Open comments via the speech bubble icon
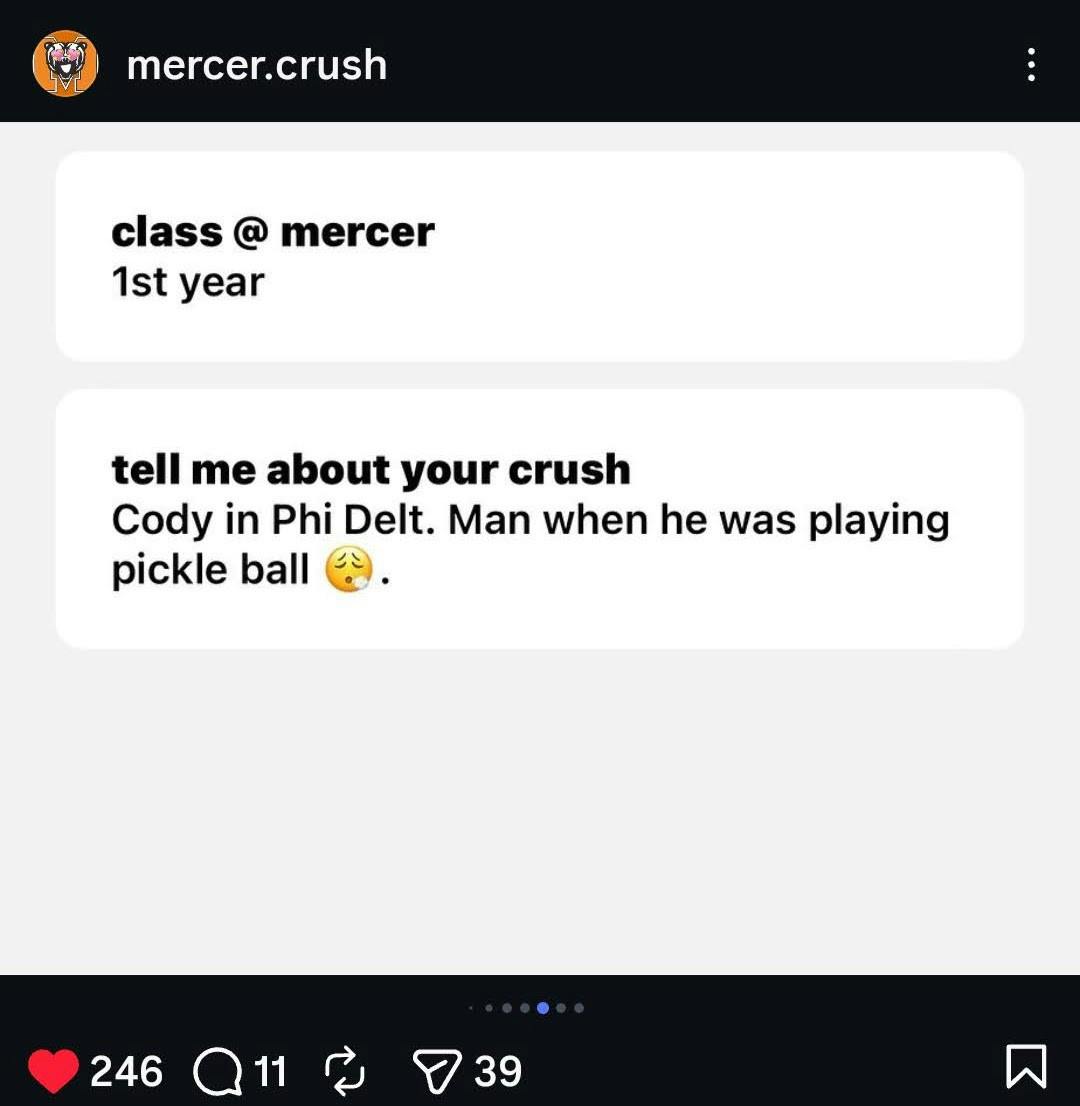 pos(217,1071)
